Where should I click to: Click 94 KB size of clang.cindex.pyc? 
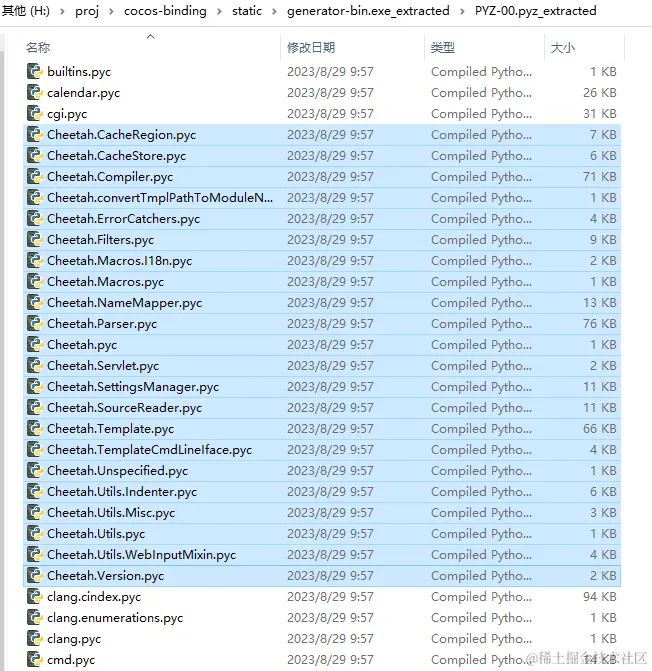coord(600,597)
